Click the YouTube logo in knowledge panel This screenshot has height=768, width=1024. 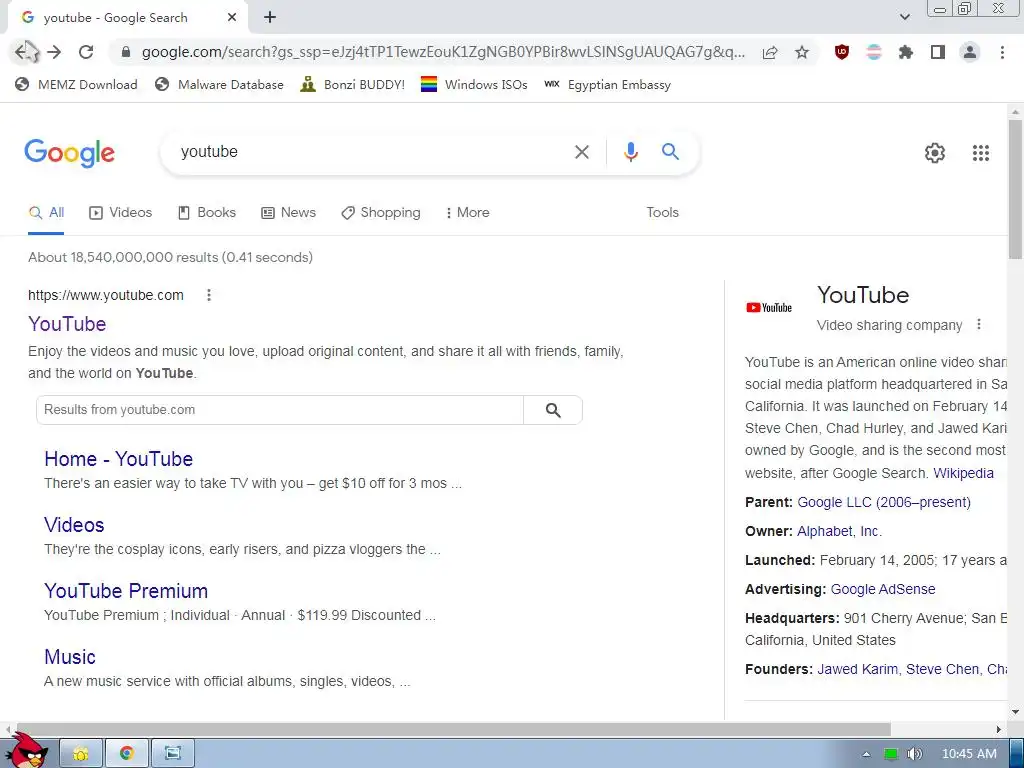(x=769, y=308)
